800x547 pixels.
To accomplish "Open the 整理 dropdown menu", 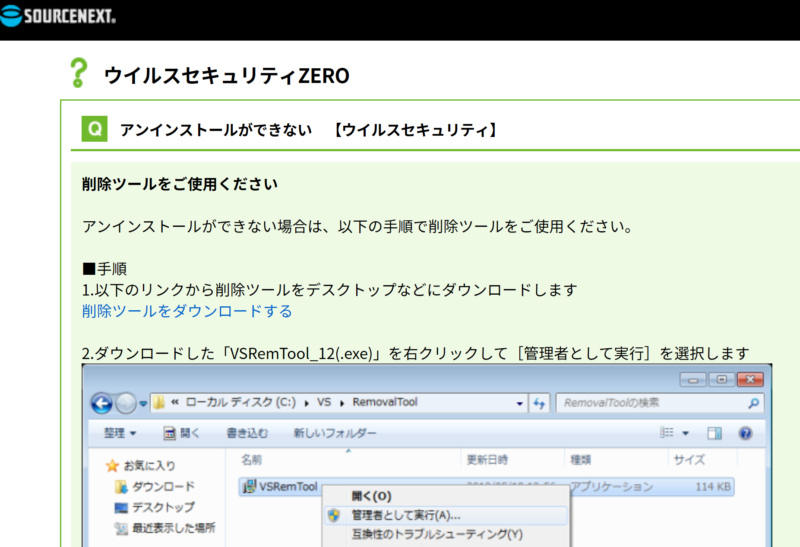I will click(120, 433).
